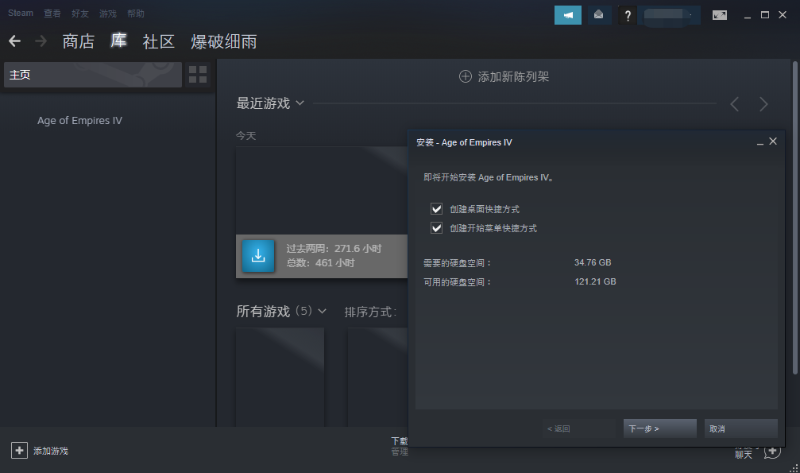Go to the 库 tab
Screen dimensions: 800x473
pos(118,40)
